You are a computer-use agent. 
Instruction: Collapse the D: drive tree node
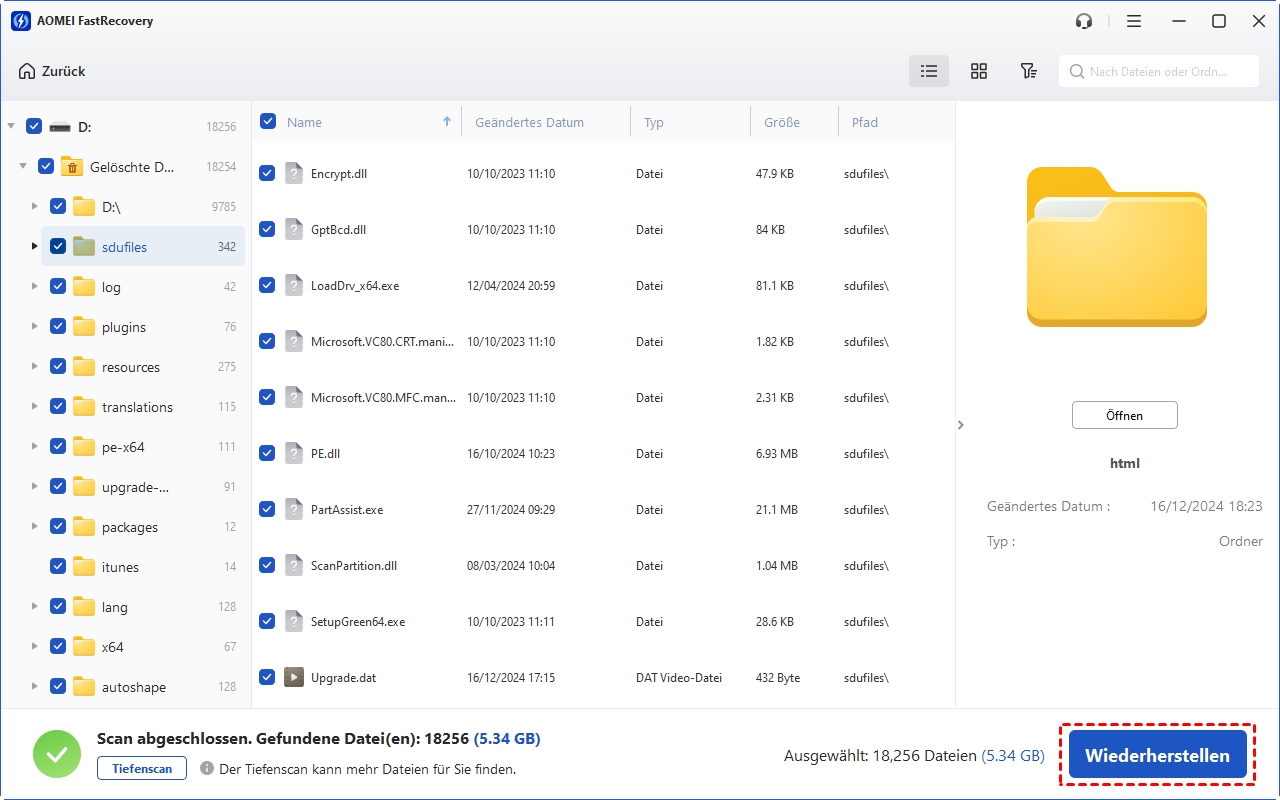[x=11, y=127]
